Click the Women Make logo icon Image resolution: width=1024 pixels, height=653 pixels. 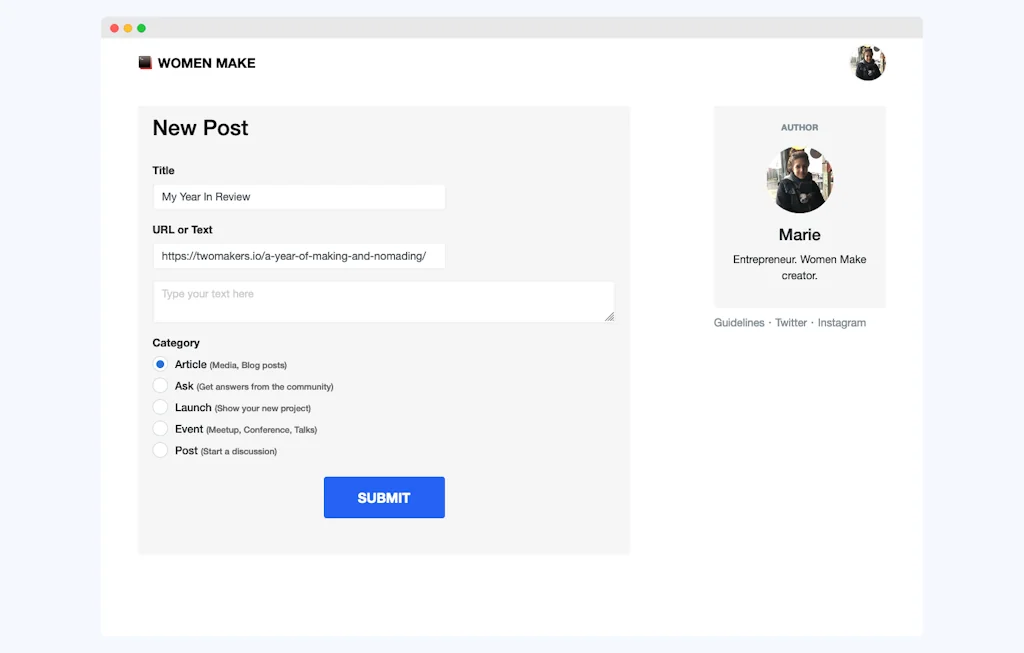(x=145, y=63)
